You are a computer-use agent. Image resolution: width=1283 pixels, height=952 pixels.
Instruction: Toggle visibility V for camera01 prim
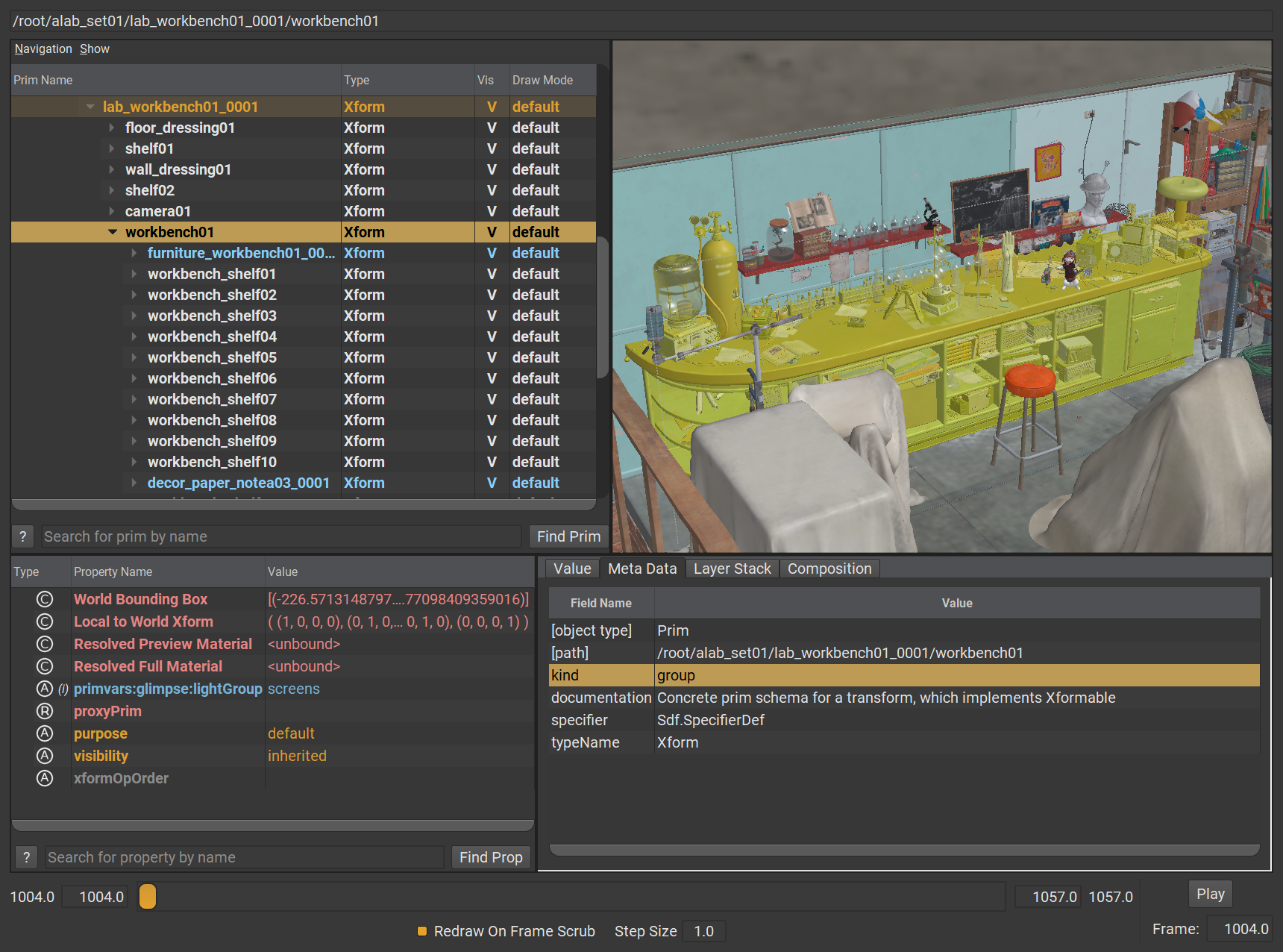click(492, 211)
